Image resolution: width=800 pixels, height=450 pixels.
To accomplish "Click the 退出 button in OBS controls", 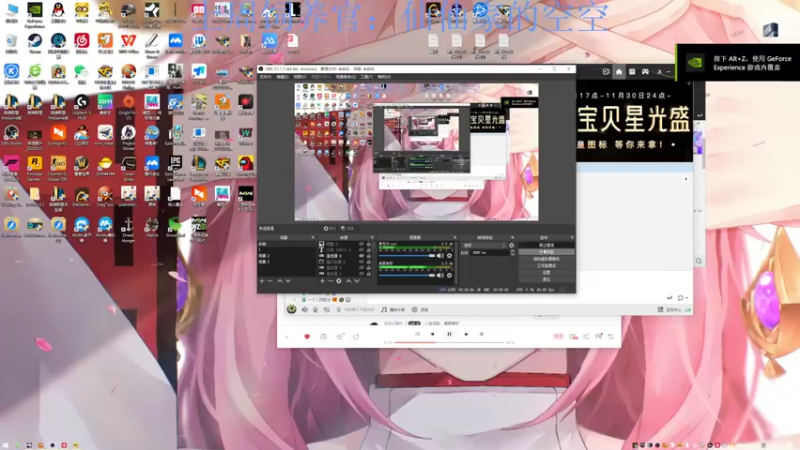I will click(546, 280).
